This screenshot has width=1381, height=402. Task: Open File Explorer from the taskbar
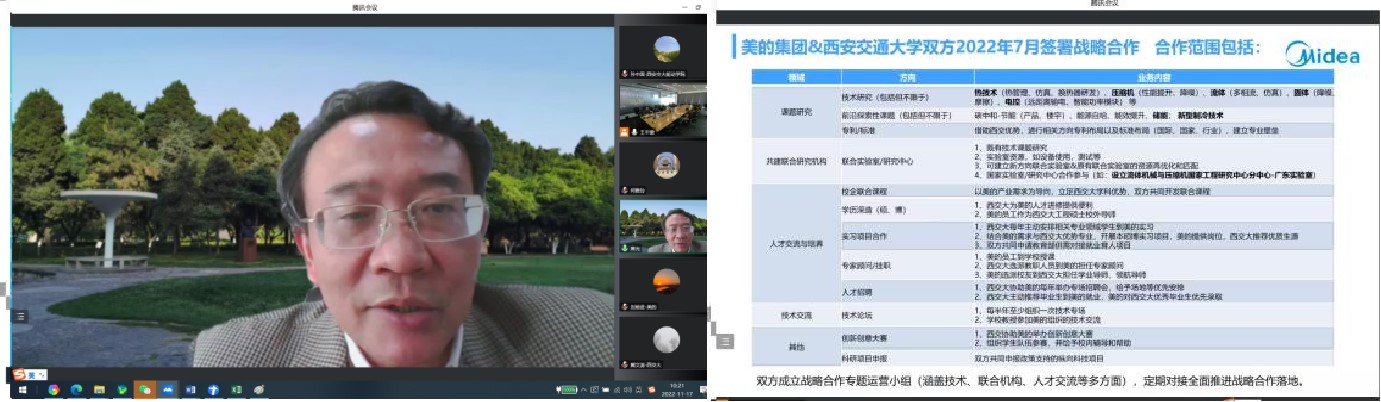pyautogui.click(x=99, y=390)
